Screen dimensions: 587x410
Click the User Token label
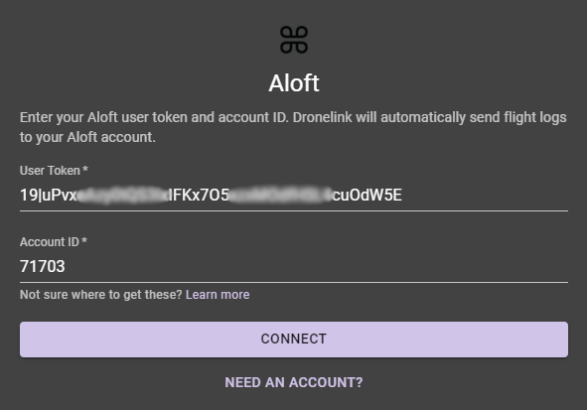point(50,171)
